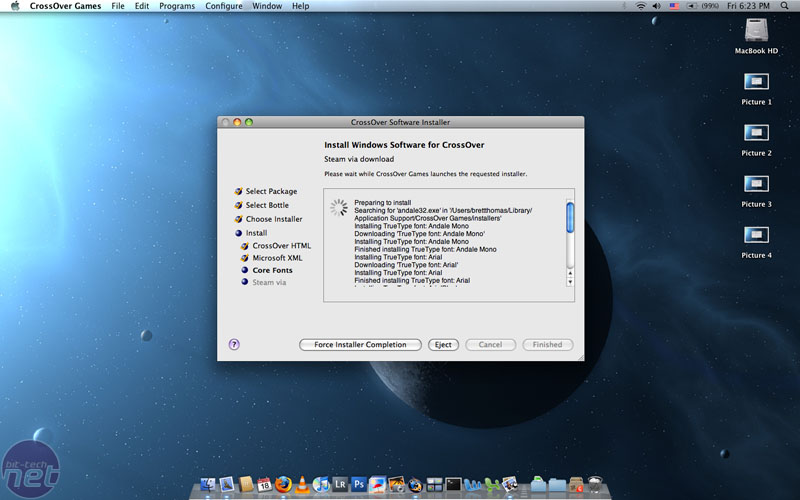Launch Photoshop (Ps) from the dock

point(359,484)
